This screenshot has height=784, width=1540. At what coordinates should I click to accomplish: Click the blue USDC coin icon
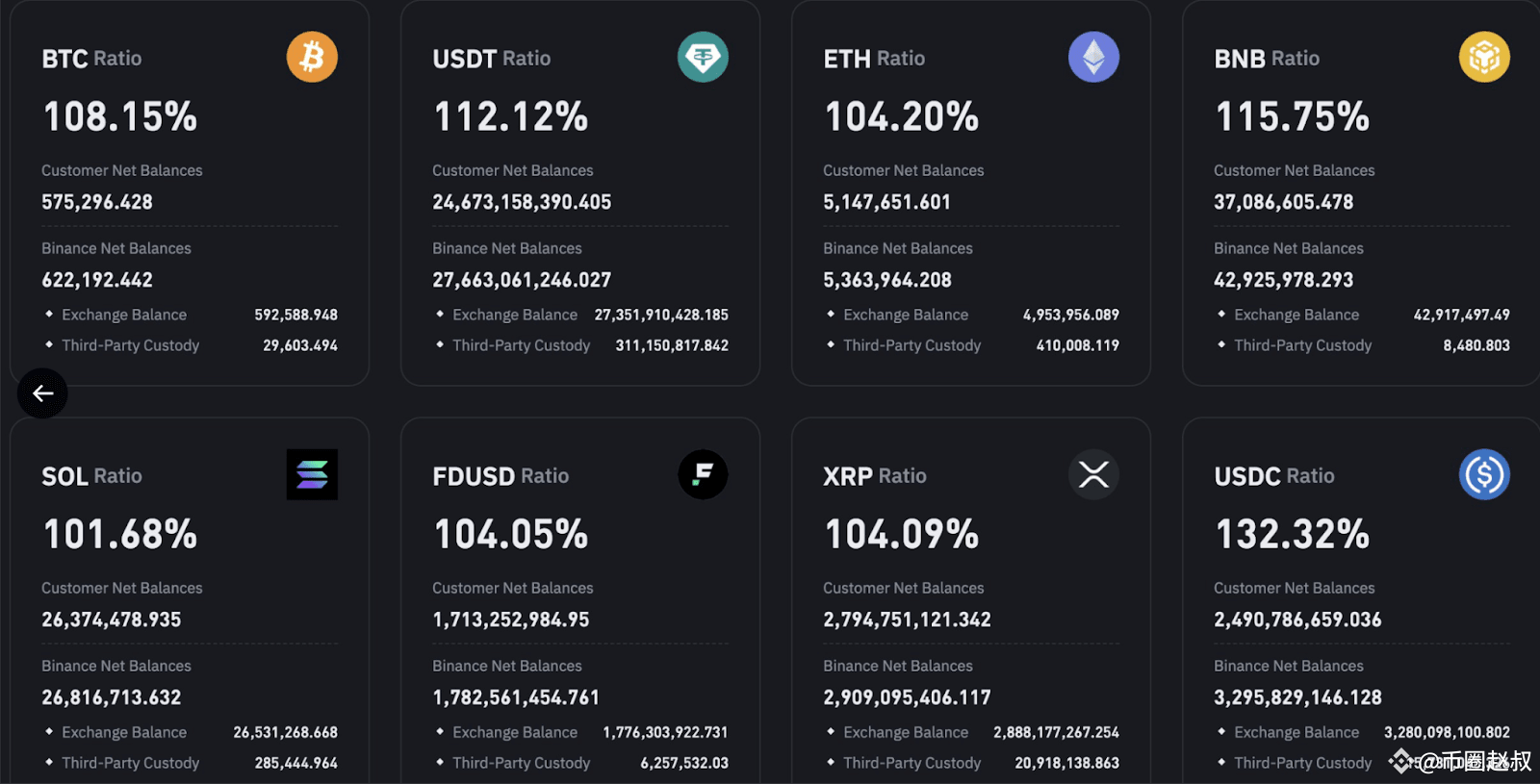(x=1484, y=474)
